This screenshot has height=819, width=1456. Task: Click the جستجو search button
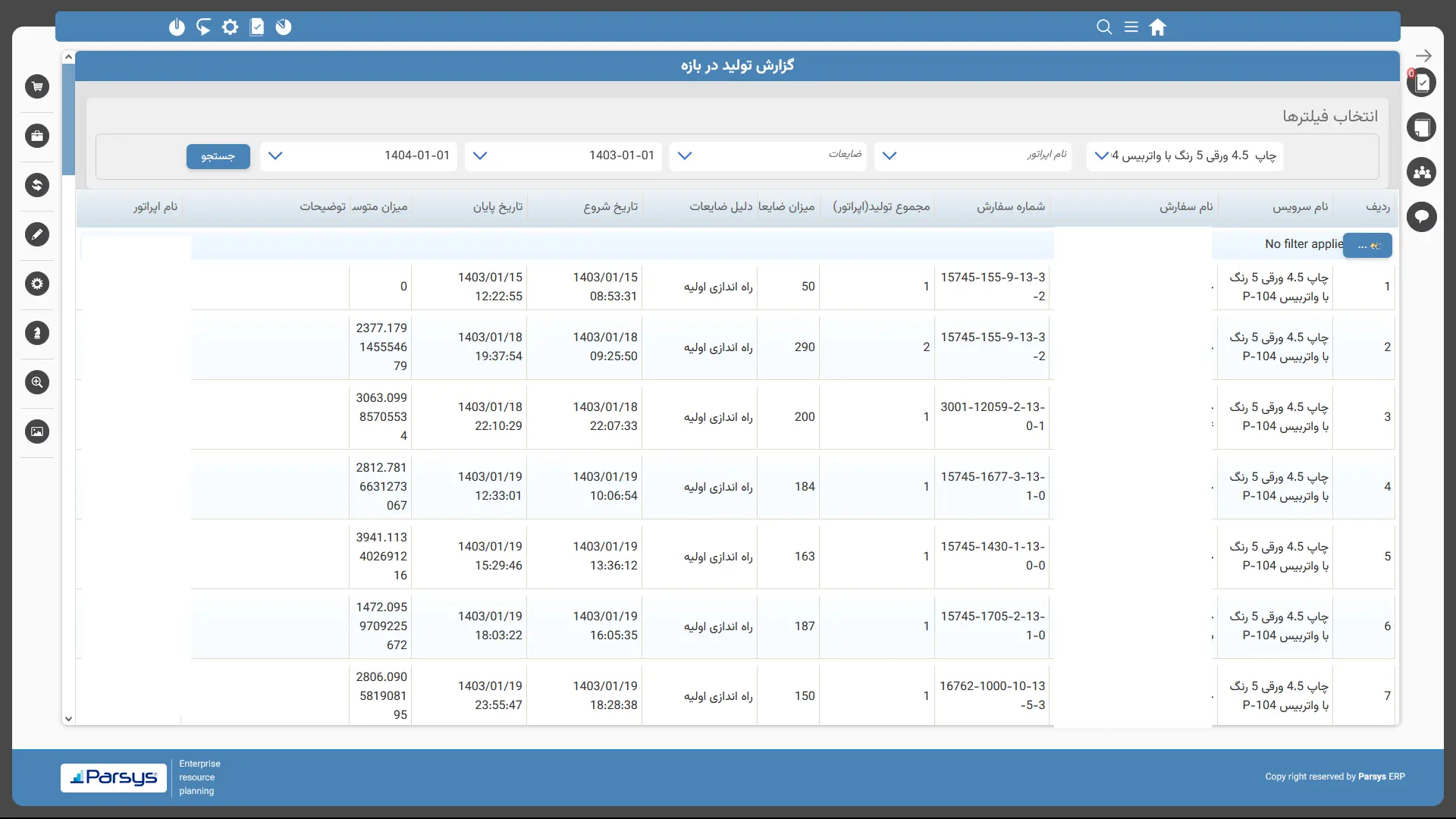[x=218, y=156]
